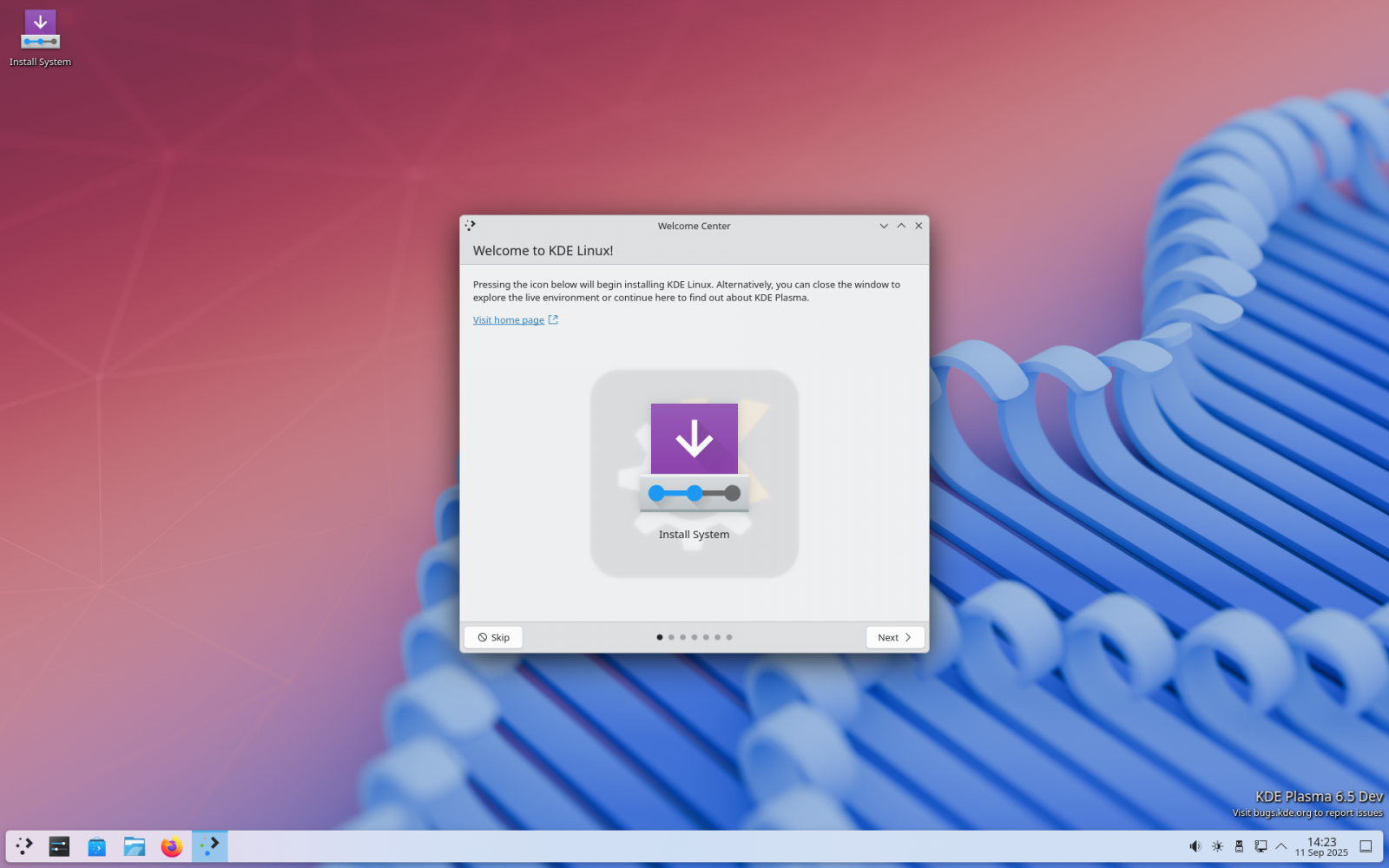
Task: Open the audio volume tray icon
Action: (1195, 846)
